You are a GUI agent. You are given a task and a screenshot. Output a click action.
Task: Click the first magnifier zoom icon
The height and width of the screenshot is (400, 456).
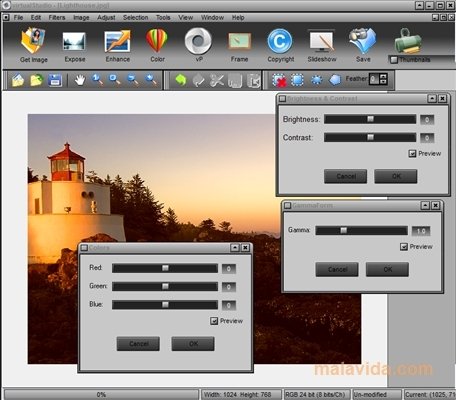(x=97, y=80)
